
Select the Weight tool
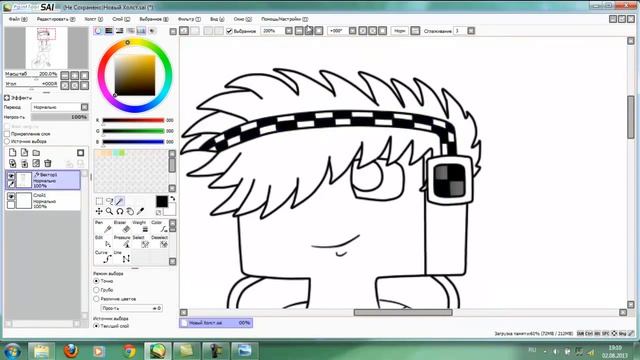[x=141, y=227]
